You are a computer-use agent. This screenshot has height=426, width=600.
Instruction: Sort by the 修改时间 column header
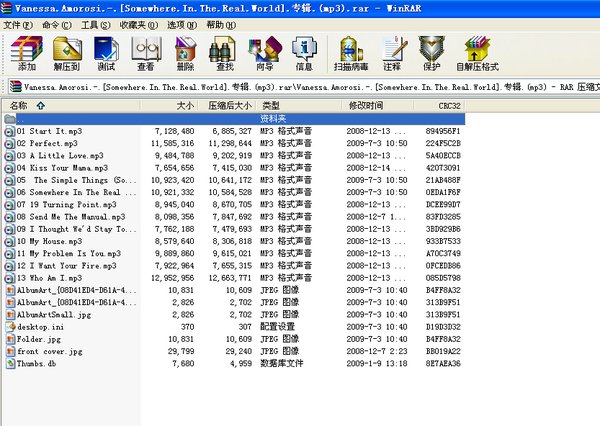pyautogui.click(x=378, y=106)
